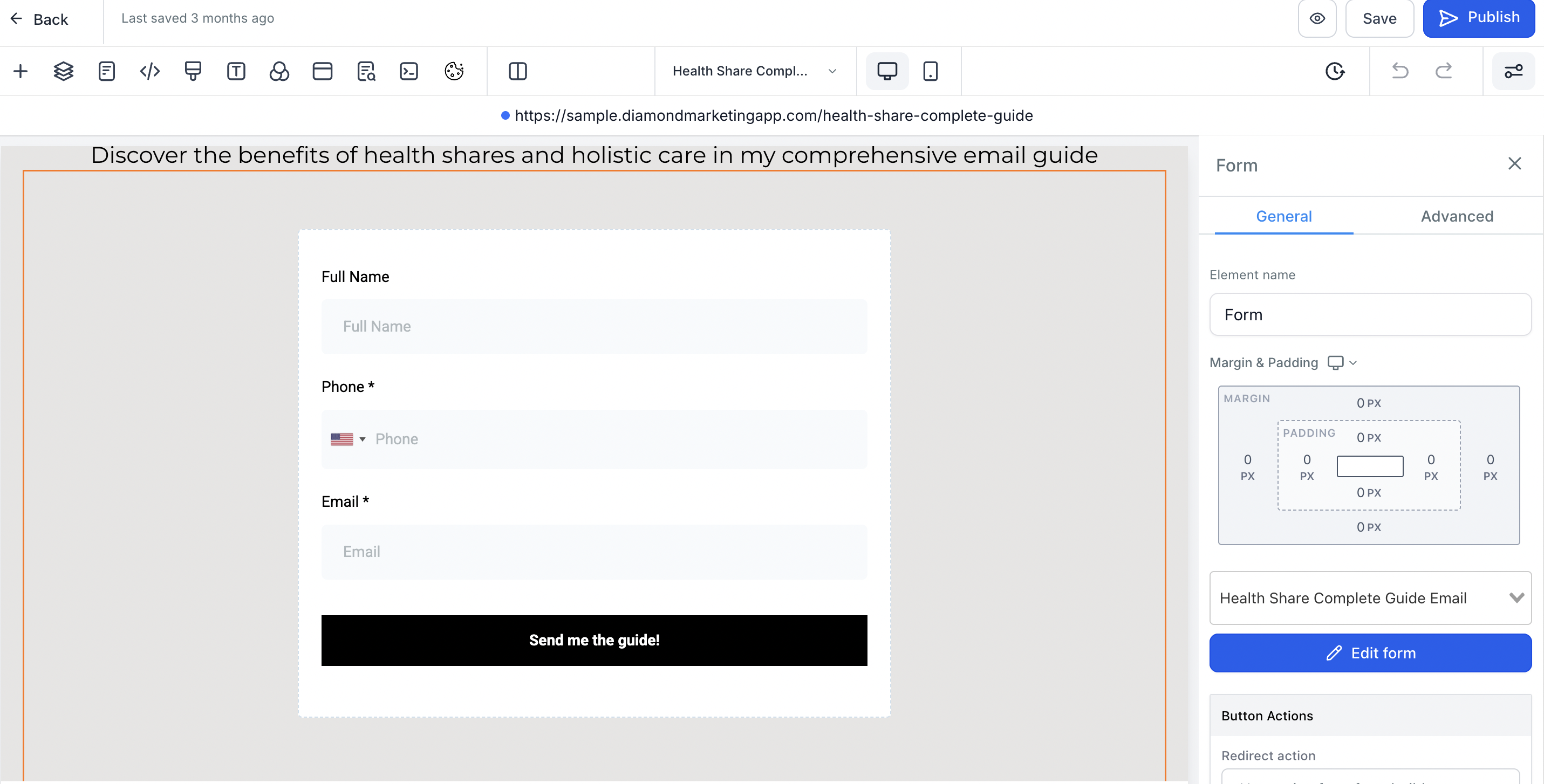Open the cookie consent icon

(x=454, y=71)
